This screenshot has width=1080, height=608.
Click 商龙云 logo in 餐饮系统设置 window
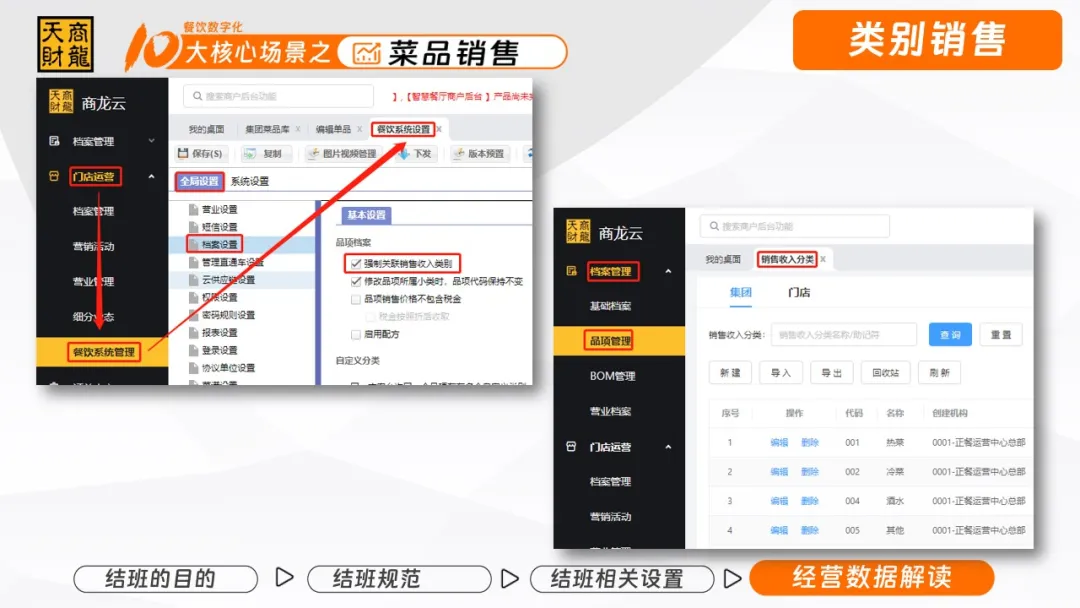(61, 101)
